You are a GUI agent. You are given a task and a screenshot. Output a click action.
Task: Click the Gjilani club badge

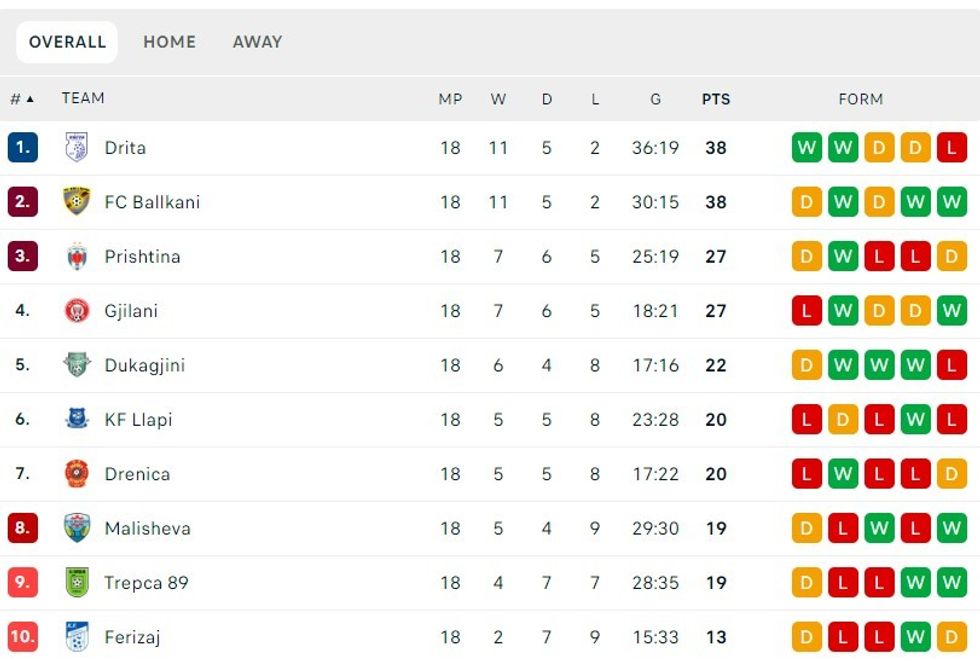click(x=77, y=311)
